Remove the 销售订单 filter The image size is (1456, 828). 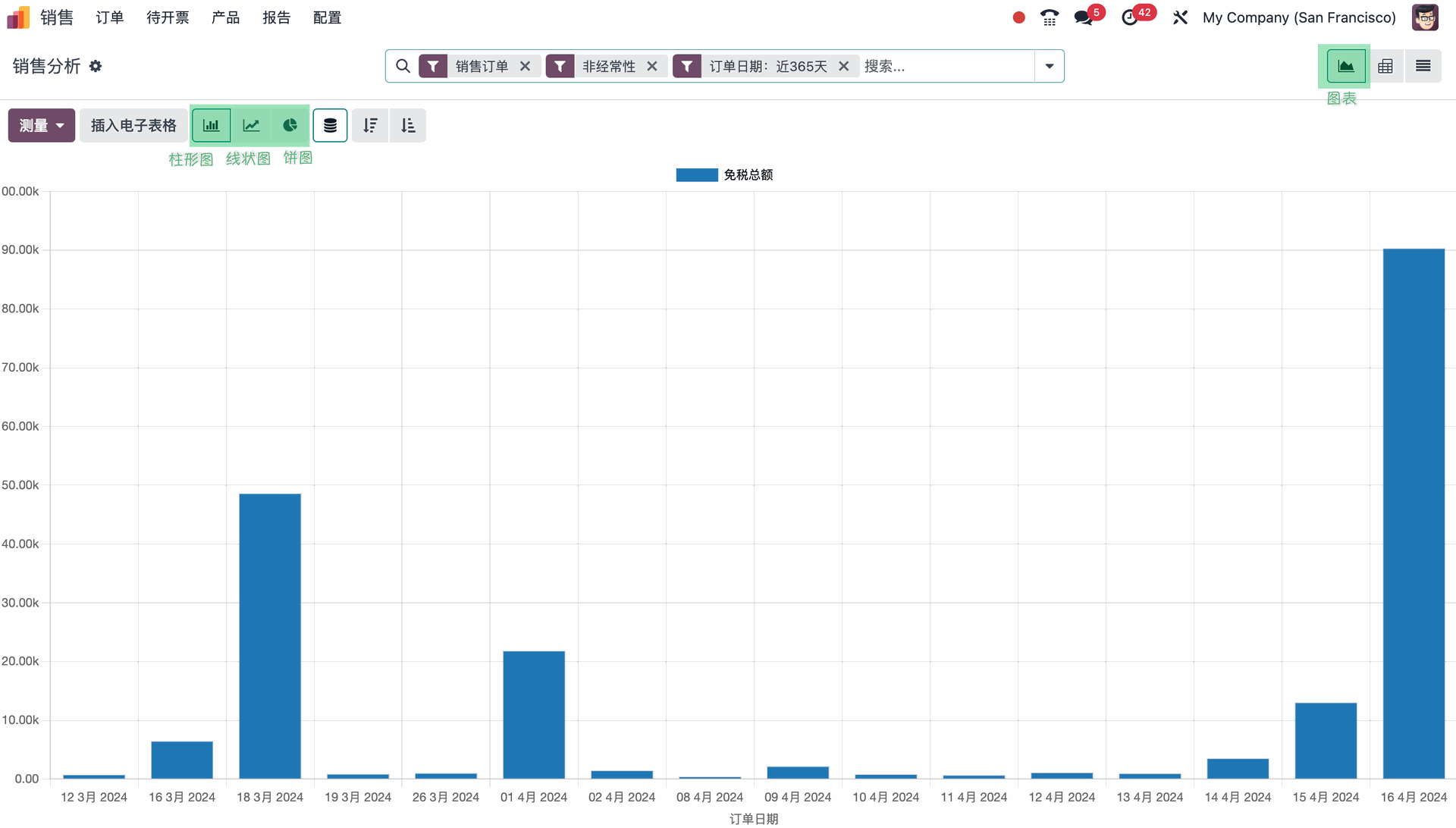coord(525,67)
